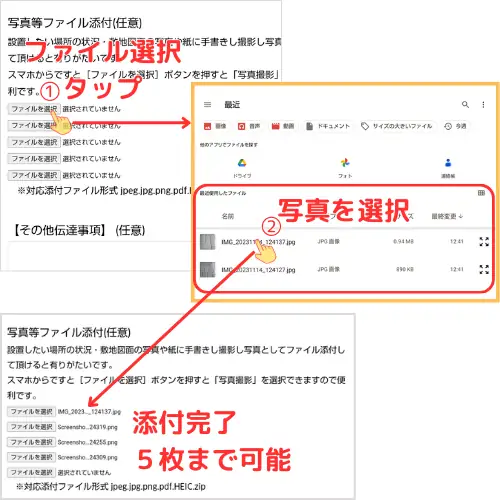Image resolution: width=500 pixels, height=500 pixels.
Task: Sort files by name column header
Action: point(228,216)
